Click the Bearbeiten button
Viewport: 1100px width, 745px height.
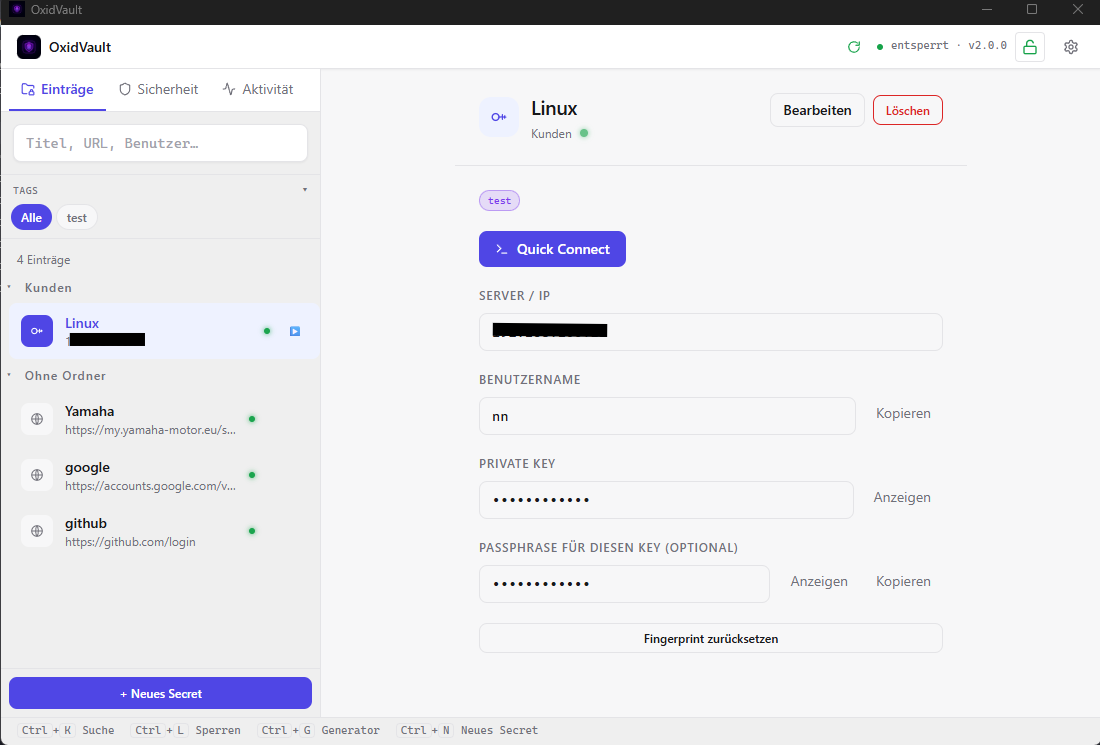click(x=817, y=110)
